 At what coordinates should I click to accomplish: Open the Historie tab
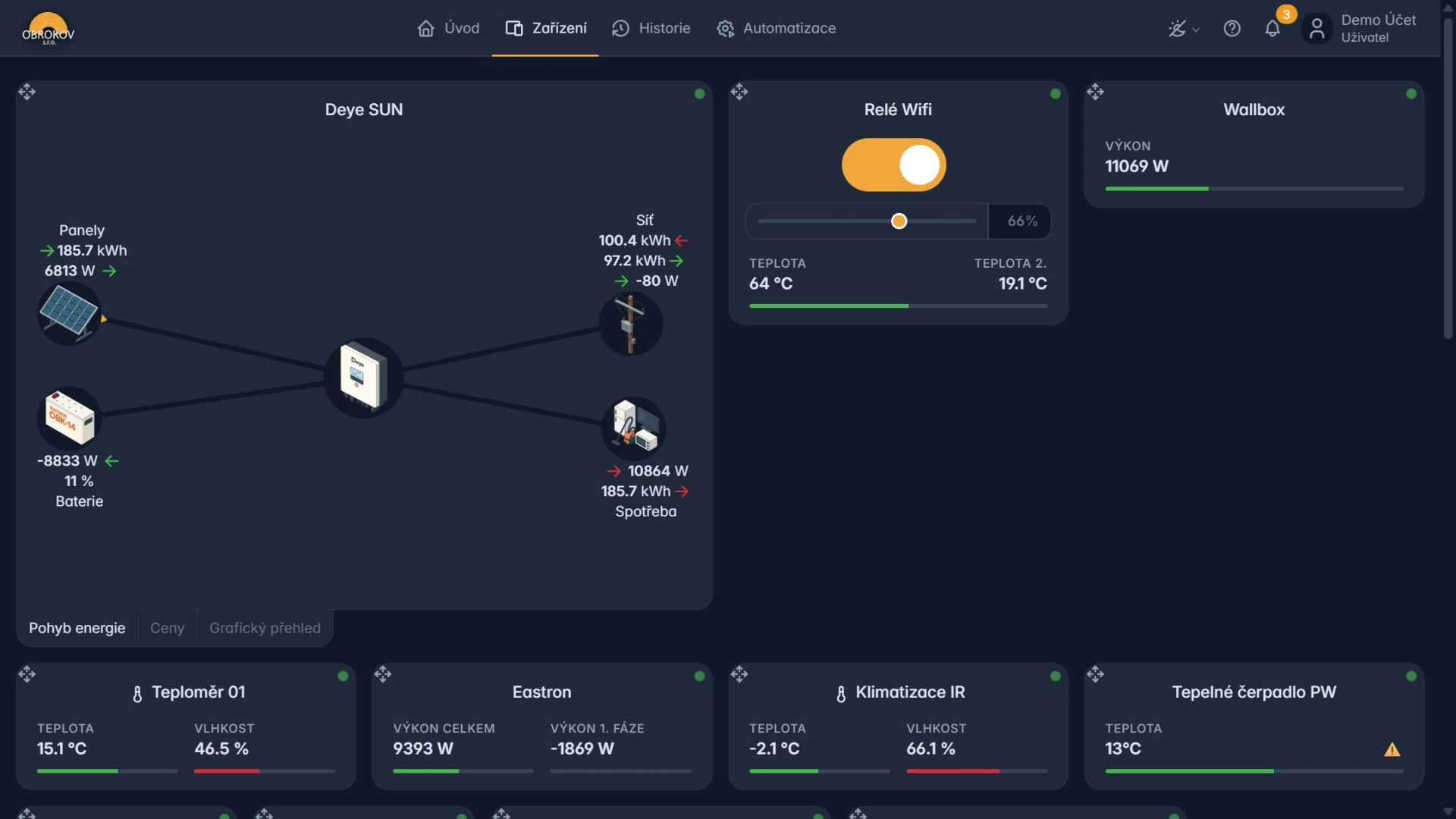click(x=651, y=28)
